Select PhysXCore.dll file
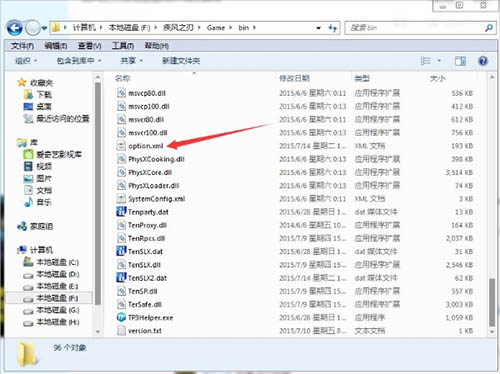500x374 pixels. pos(150,172)
